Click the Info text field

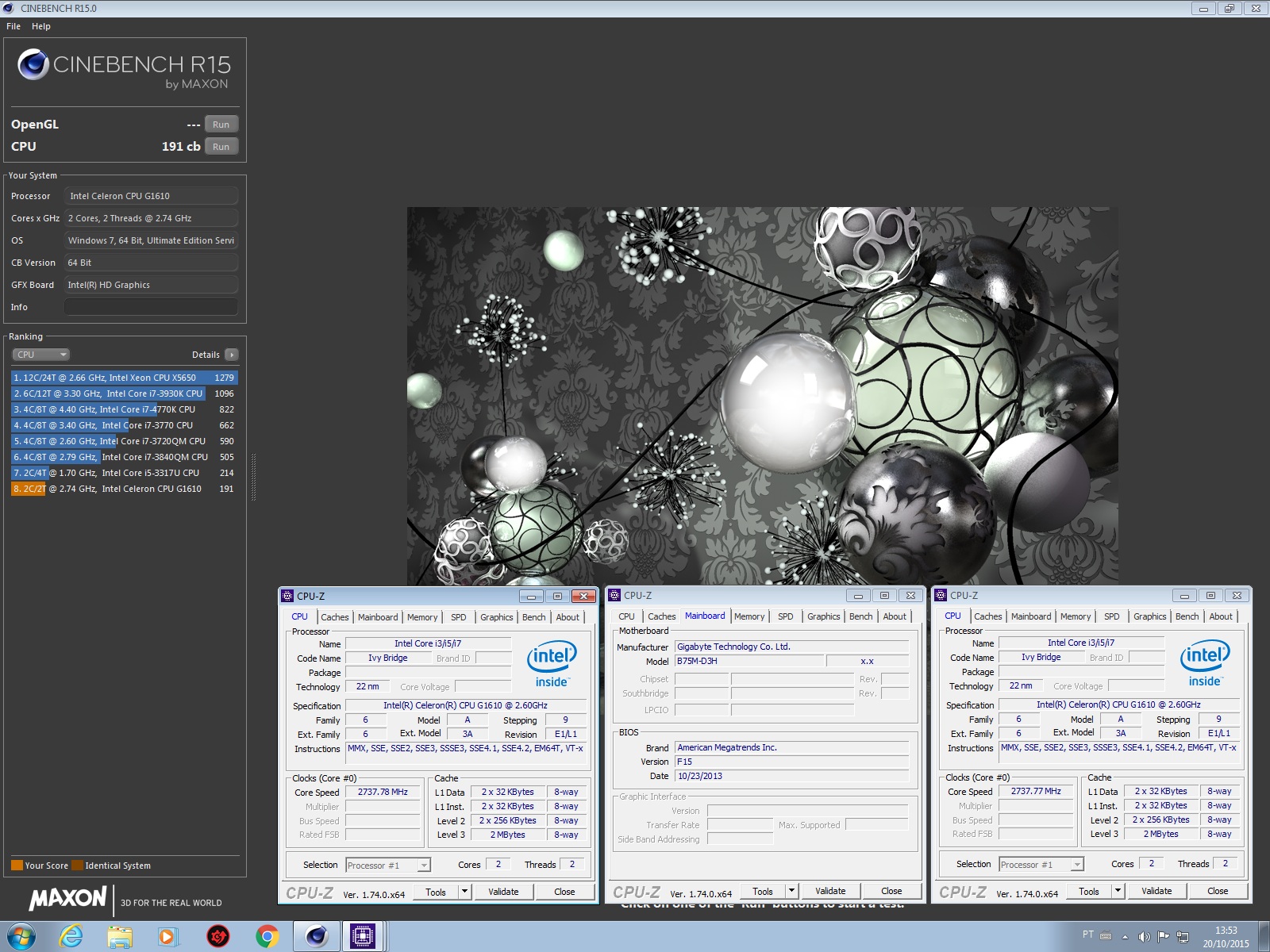click(x=151, y=307)
